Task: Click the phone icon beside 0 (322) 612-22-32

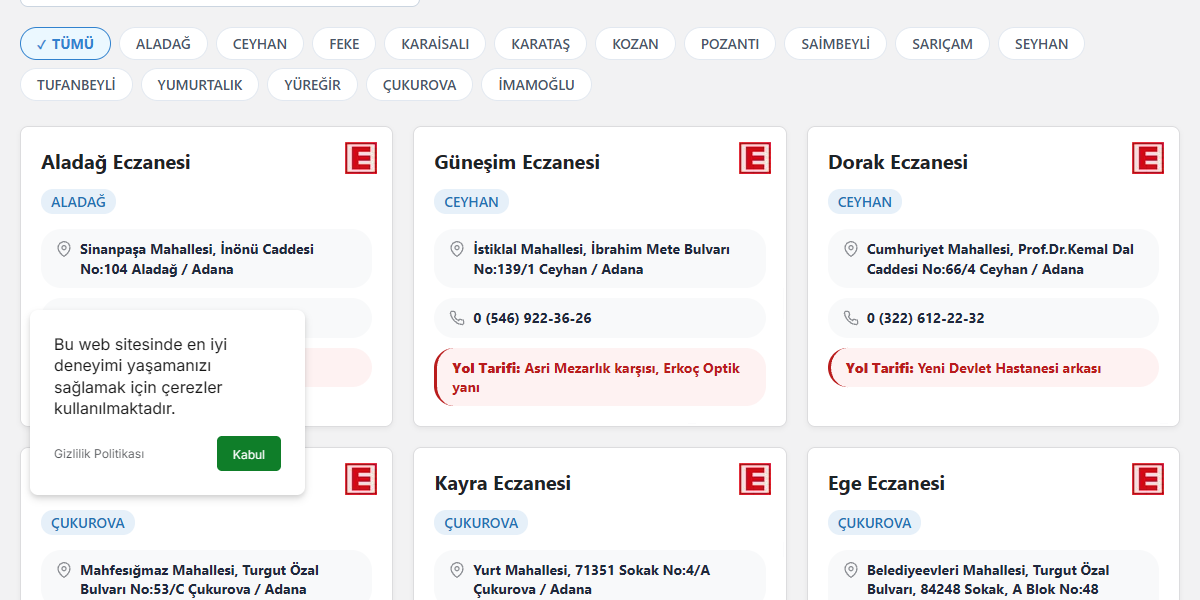Action: [851, 318]
